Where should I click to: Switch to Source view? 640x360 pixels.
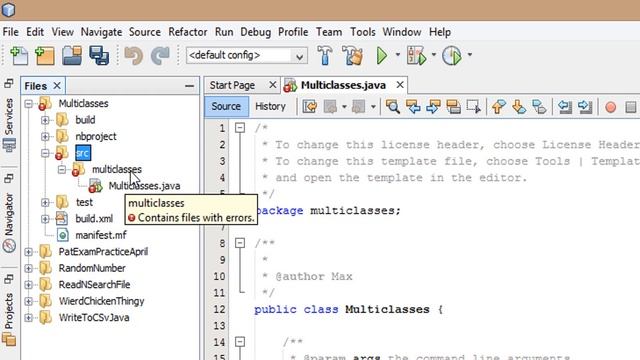coord(226,107)
